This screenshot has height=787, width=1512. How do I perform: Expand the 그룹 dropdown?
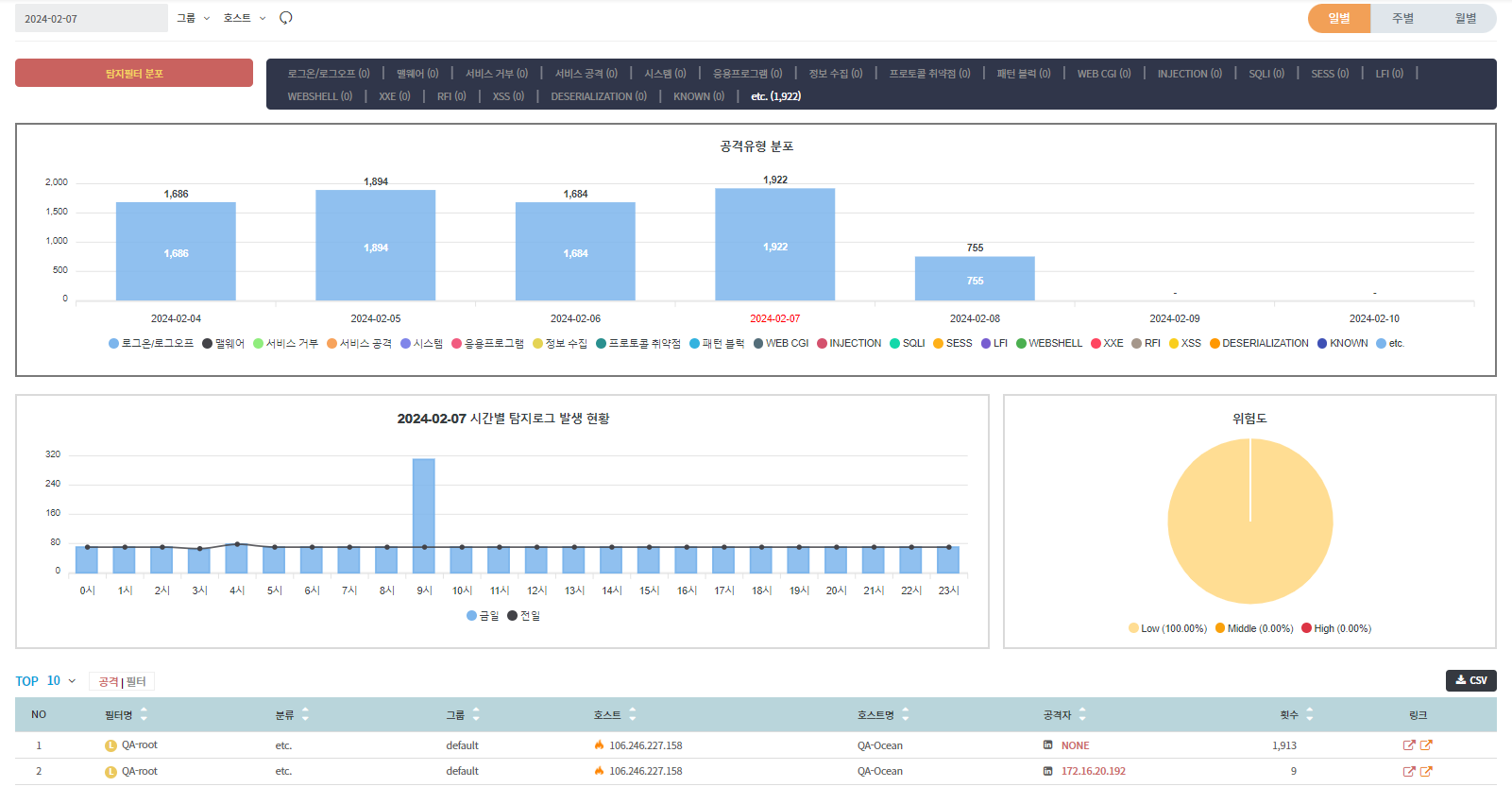(194, 18)
